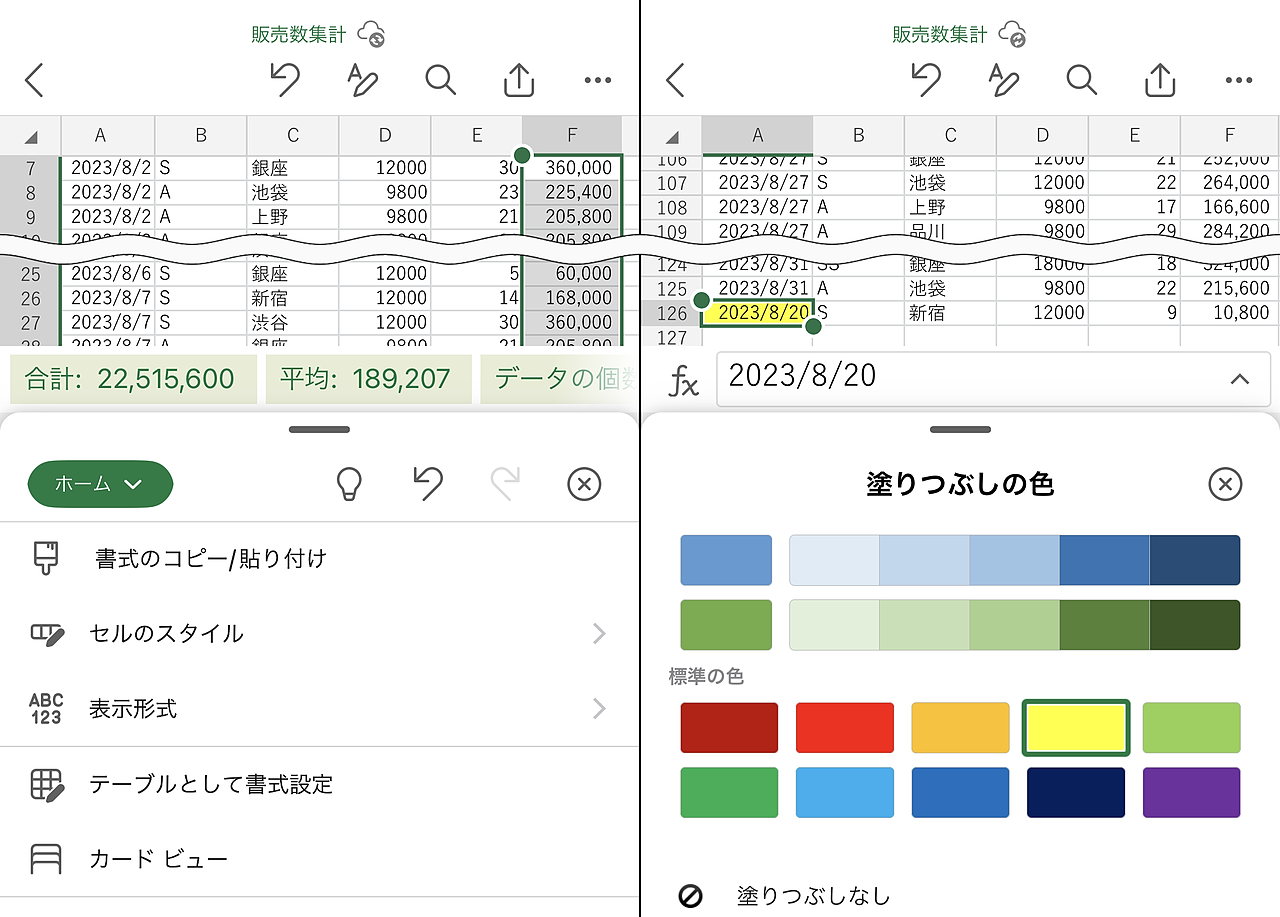This screenshot has width=1280, height=917.
Task: Collapse the formula bar with its chevron
Action: coord(1240,380)
